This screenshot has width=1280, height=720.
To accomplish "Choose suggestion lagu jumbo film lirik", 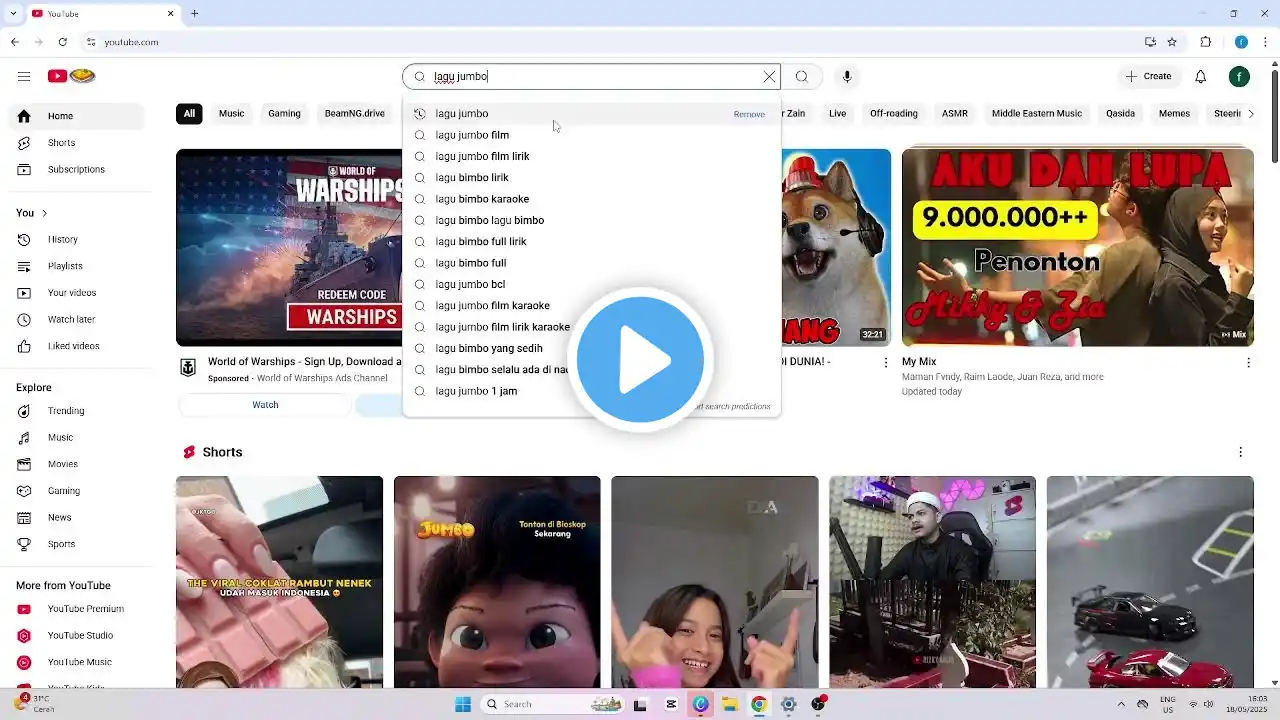I will click(x=591, y=156).
